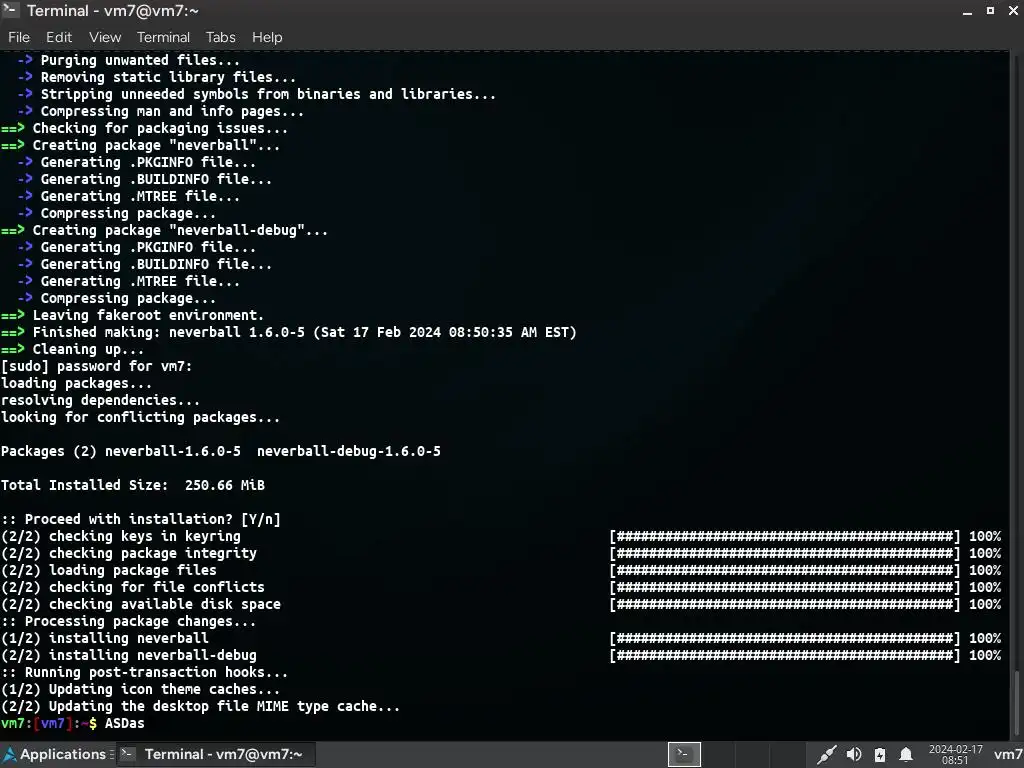The image size is (1024, 768).
Task: Click the terminal icon in the title bar
Action: tap(9, 10)
